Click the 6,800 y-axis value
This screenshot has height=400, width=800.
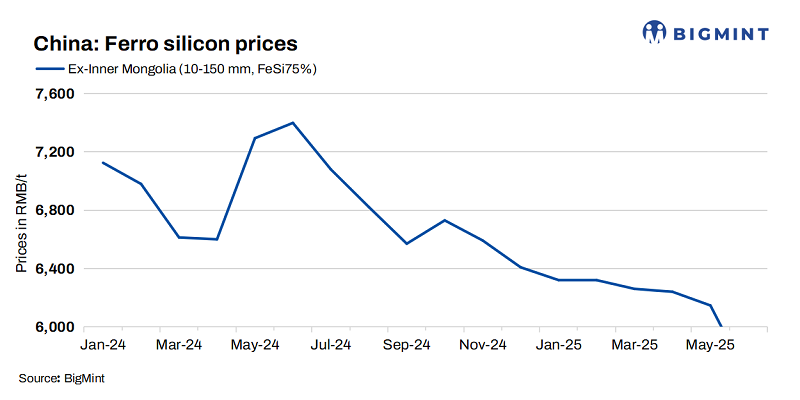coord(56,211)
